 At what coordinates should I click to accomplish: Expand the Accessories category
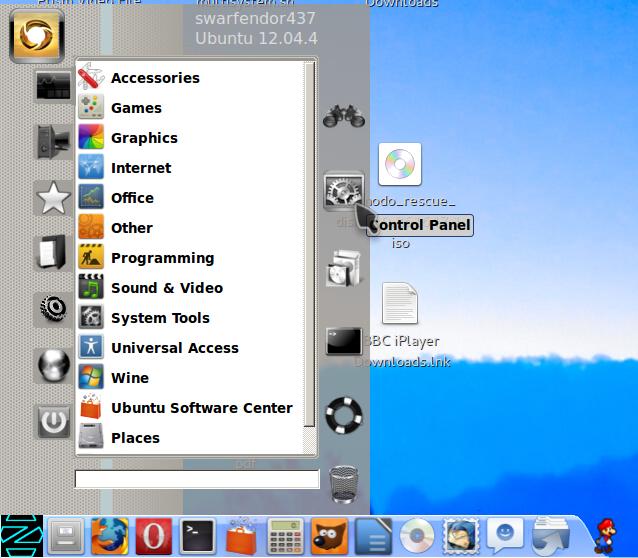pos(155,78)
